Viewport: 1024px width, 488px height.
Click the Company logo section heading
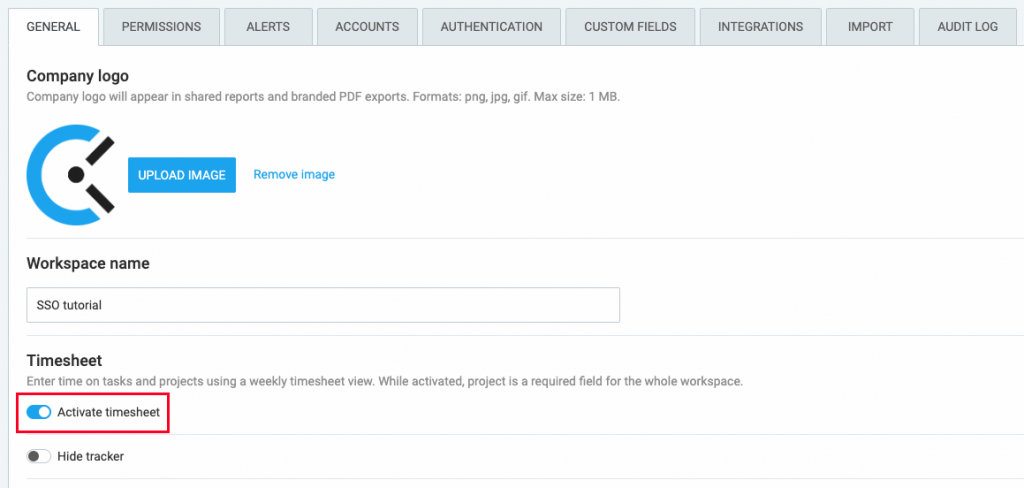tap(78, 76)
